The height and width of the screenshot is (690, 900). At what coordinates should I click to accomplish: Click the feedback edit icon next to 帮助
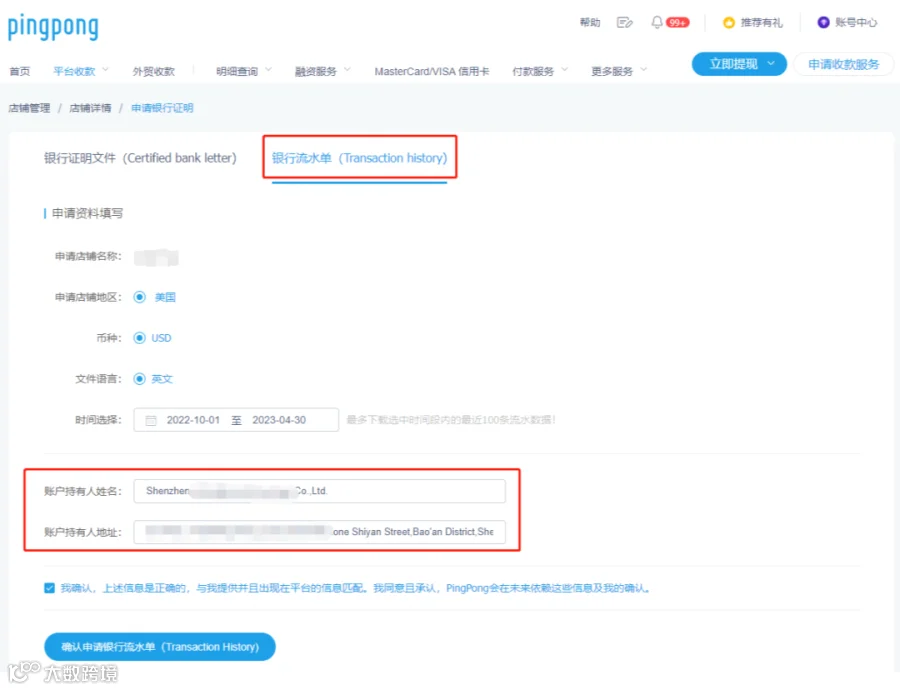(625, 21)
